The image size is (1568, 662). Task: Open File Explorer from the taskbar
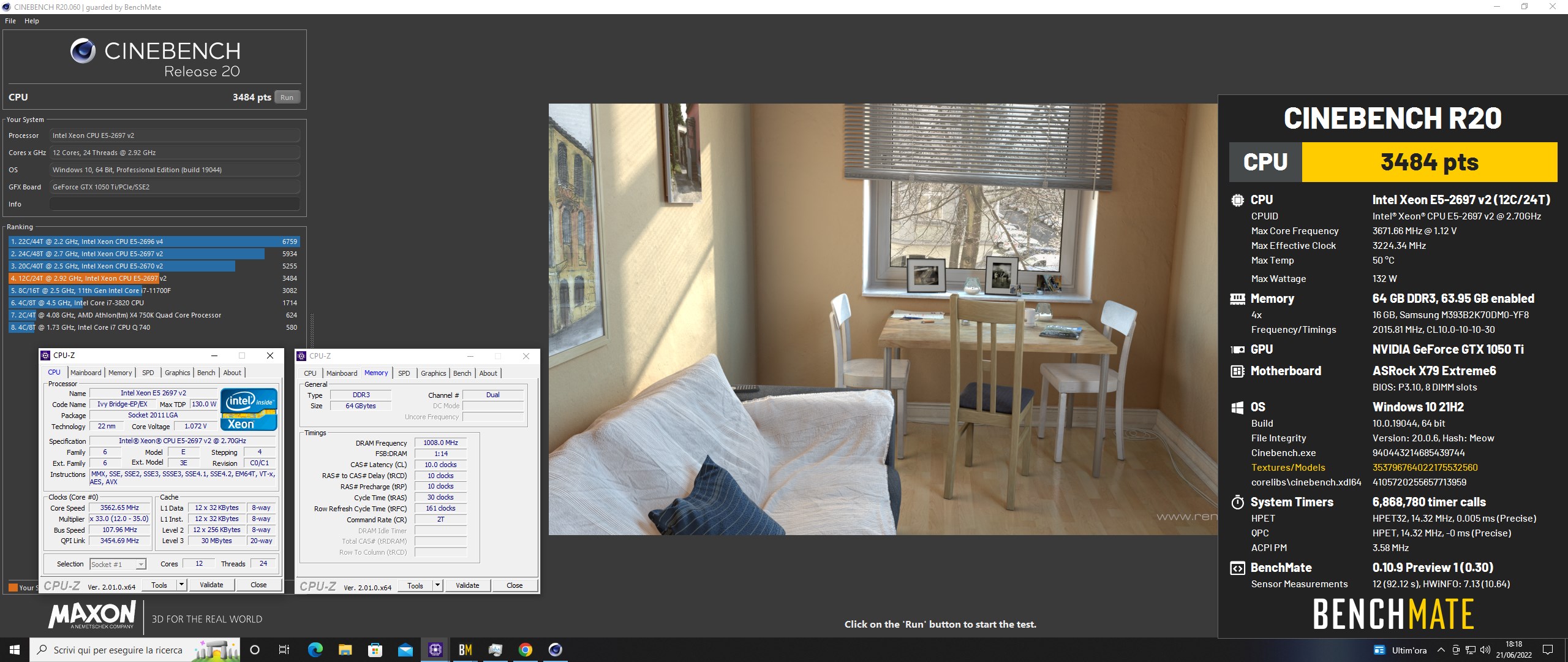click(345, 650)
